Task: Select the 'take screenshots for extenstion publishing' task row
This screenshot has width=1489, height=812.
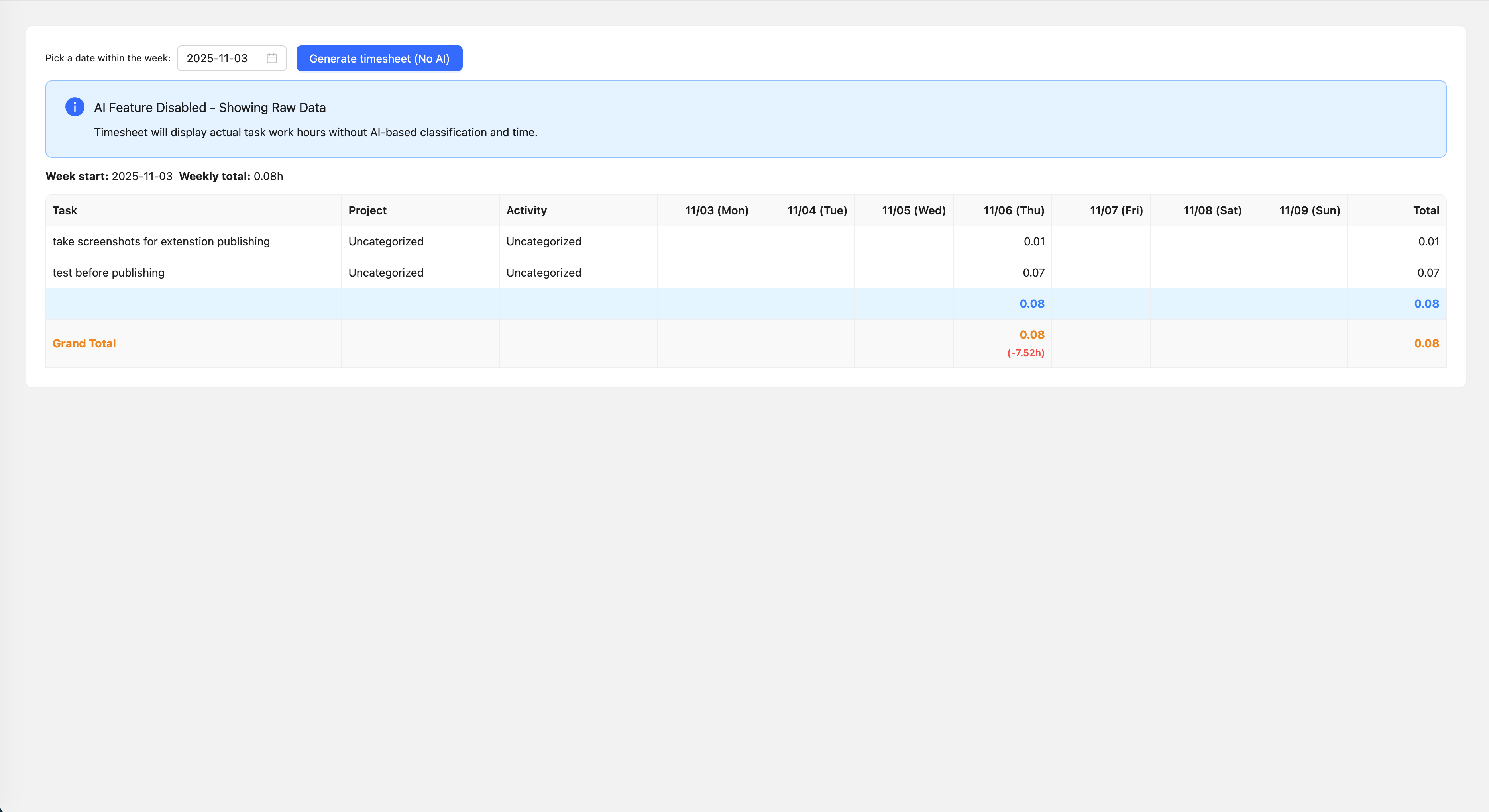Action: [x=161, y=241]
